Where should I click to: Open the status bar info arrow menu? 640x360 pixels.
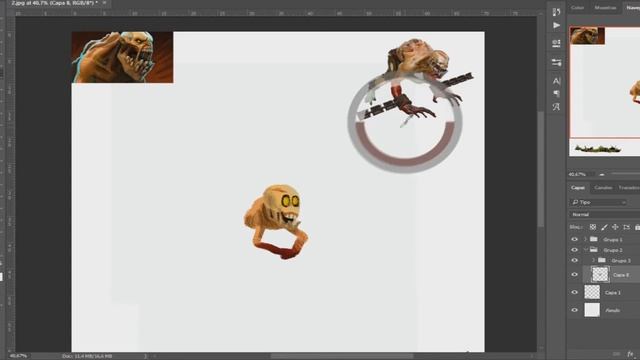[146, 356]
